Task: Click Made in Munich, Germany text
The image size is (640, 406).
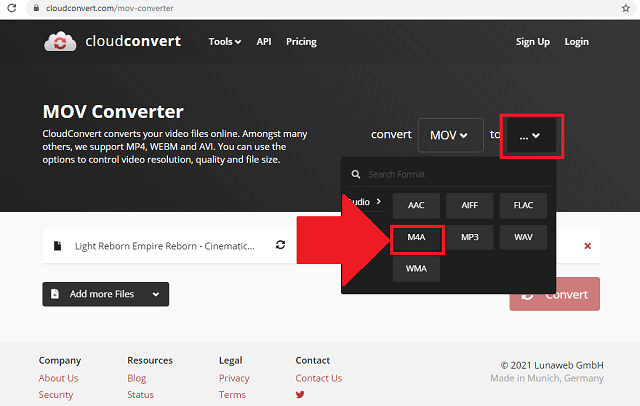Action: tap(547, 378)
